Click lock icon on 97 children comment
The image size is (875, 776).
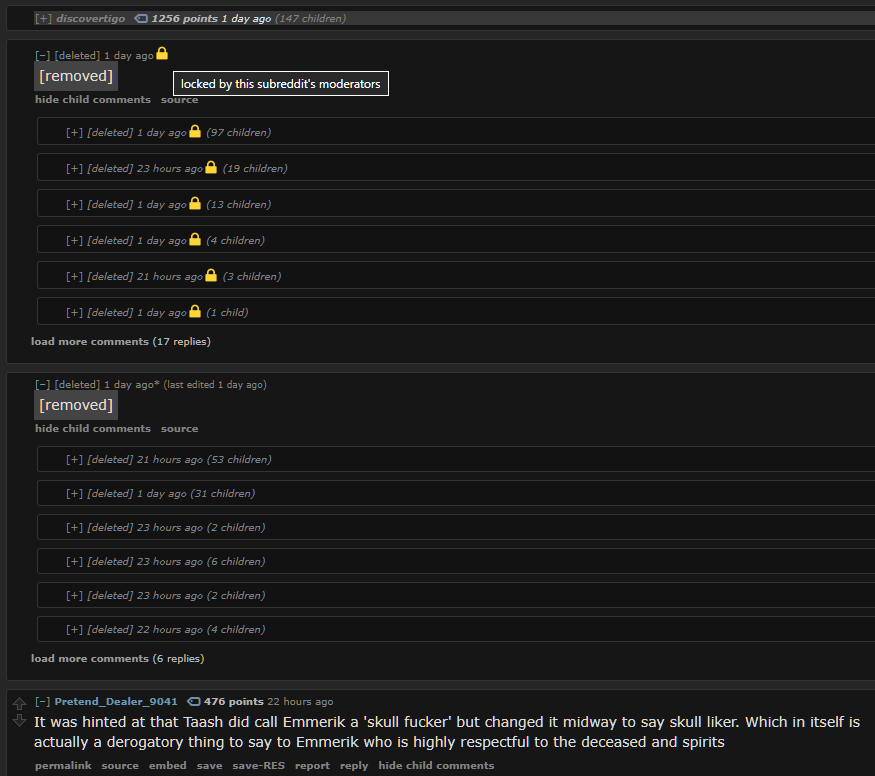tap(195, 131)
